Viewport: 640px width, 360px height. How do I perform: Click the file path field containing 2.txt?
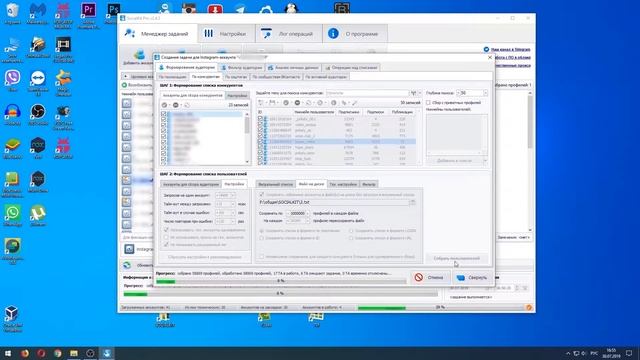click(x=334, y=202)
